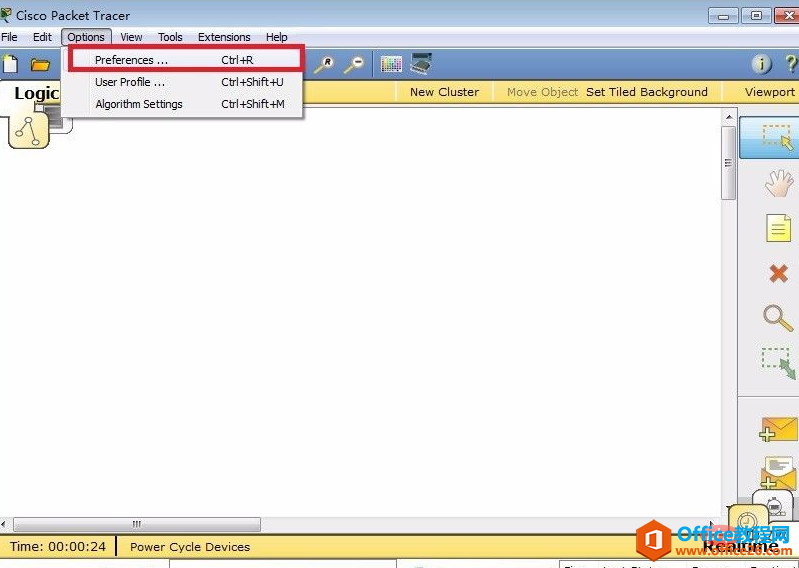Viewport: 799px width, 568px height.
Task: Create a new file with the New icon
Action: pyautogui.click(x=10, y=65)
